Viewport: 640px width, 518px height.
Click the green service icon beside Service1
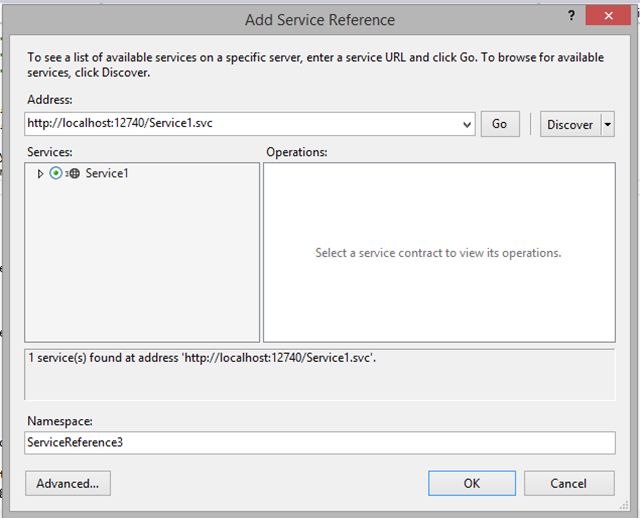tap(56, 173)
